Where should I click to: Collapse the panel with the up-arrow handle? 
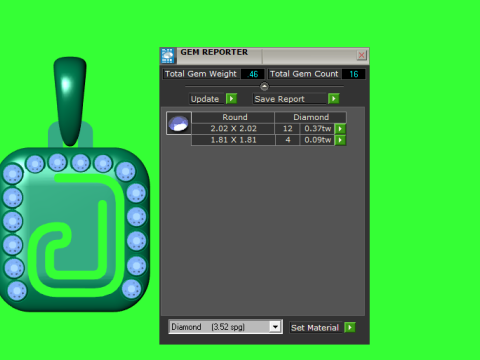pos(264,87)
